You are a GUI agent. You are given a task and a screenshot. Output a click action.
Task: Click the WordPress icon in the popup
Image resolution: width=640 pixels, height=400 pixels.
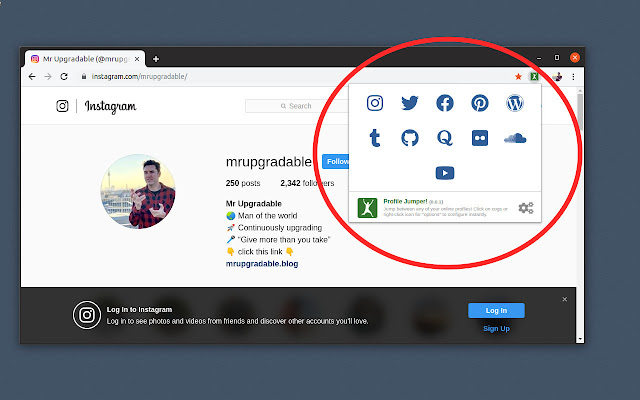click(x=515, y=103)
